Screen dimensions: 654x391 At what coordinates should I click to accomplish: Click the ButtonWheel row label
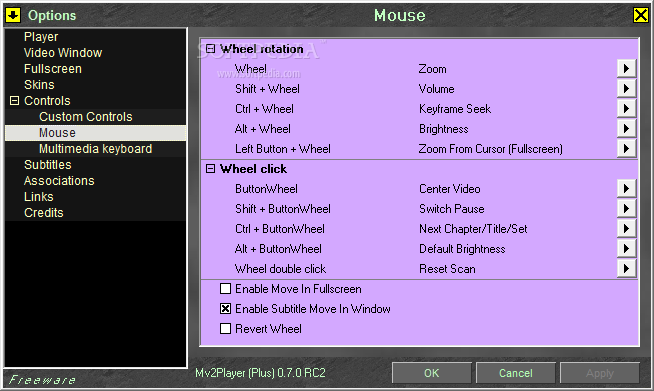tap(267, 189)
